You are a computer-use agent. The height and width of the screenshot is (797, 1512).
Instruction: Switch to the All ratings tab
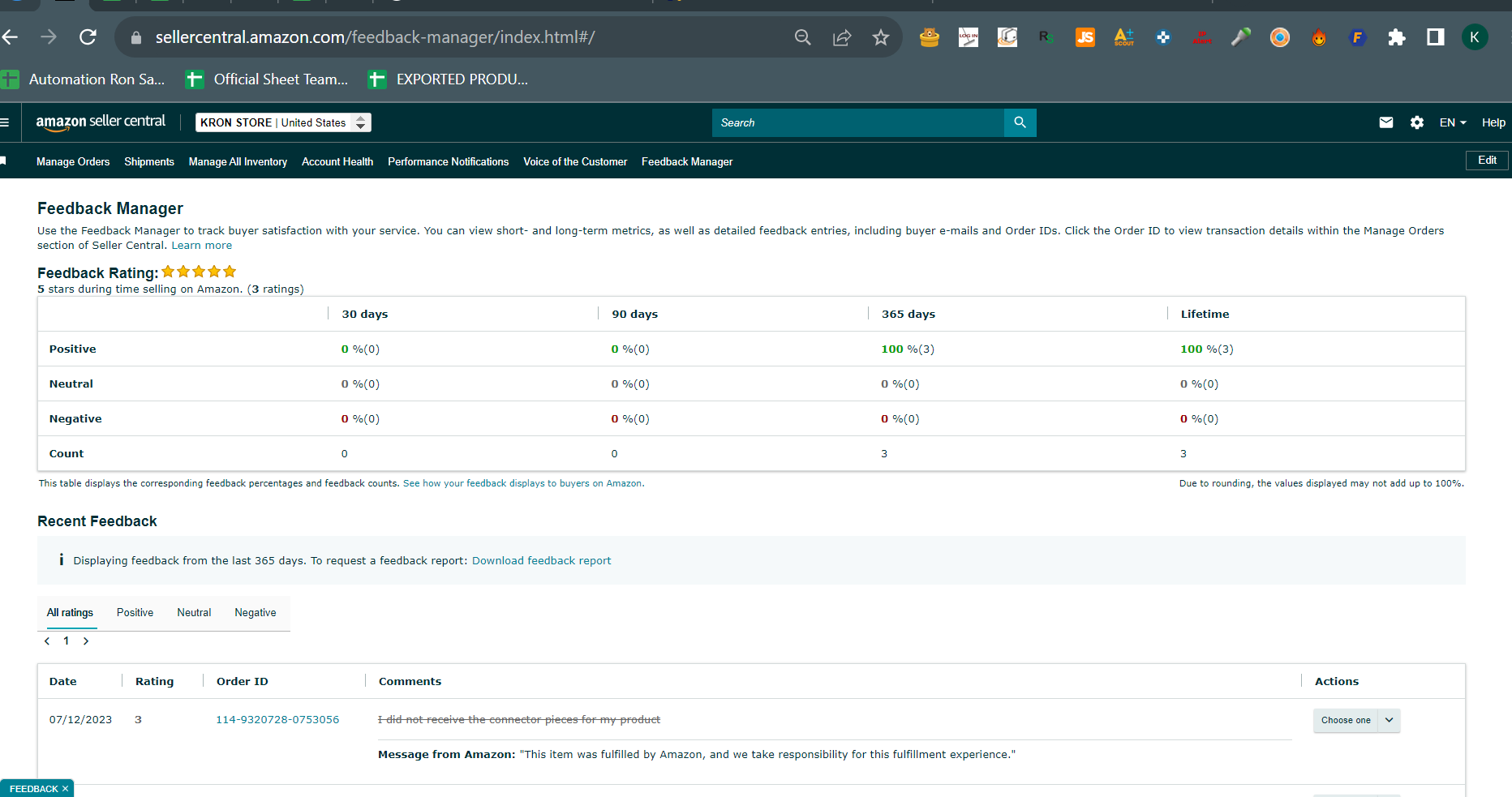(70, 613)
